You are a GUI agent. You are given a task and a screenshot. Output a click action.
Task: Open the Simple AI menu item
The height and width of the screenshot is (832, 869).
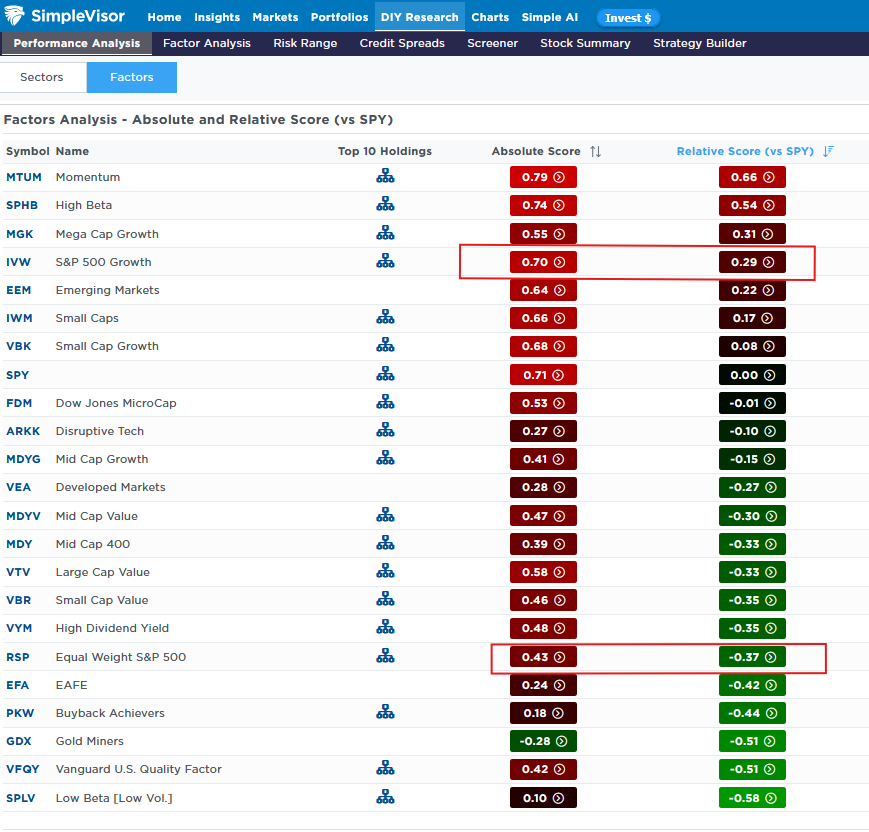click(550, 17)
